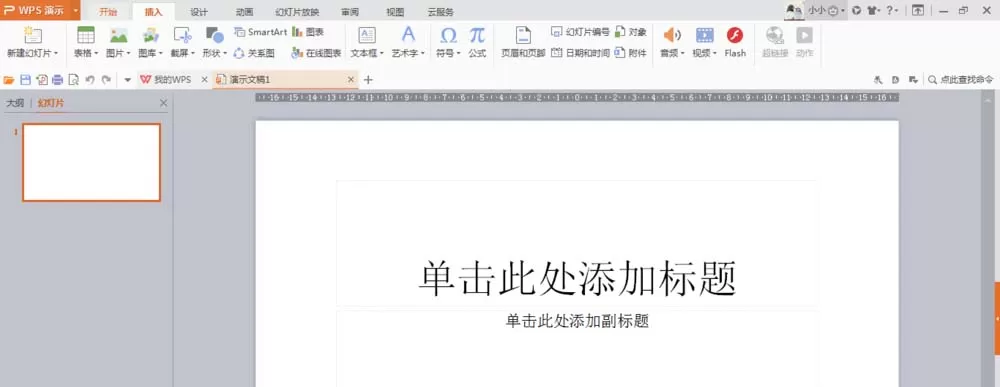Expand the 音频 dropdown arrow
The image size is (1000, 387).
[x=682, y=54]
